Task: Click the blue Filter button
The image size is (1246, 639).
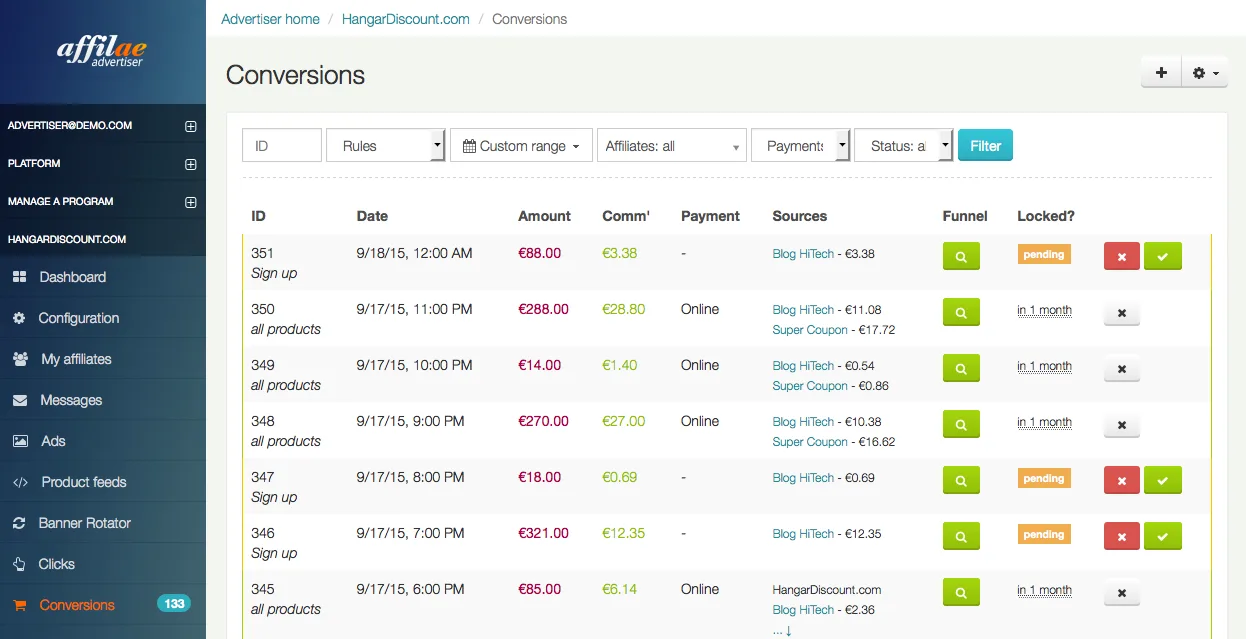Action: click(985, 145)
